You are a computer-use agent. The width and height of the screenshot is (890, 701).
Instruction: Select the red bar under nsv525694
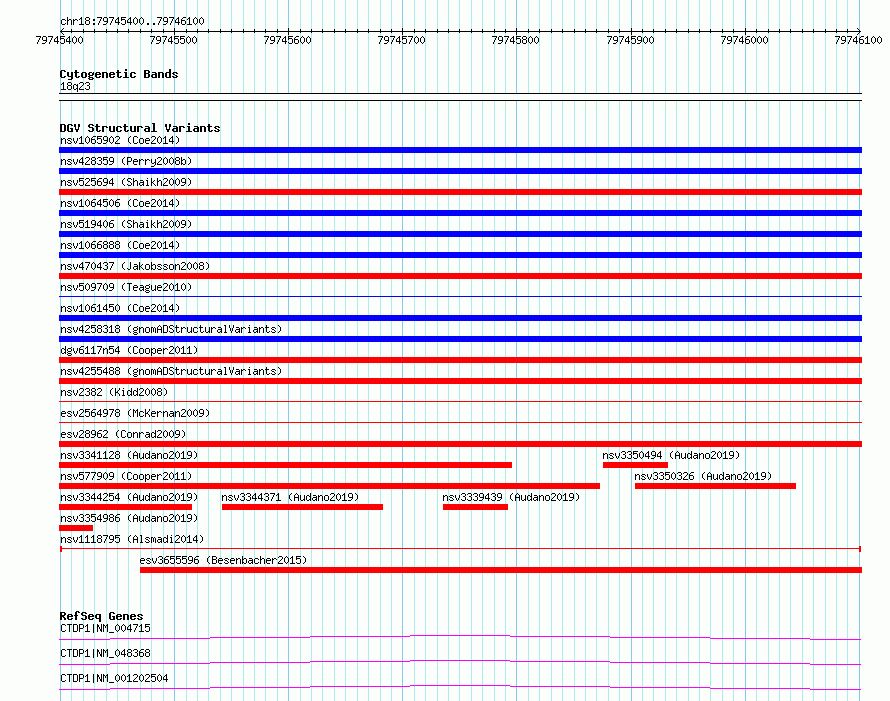[460, 192]
